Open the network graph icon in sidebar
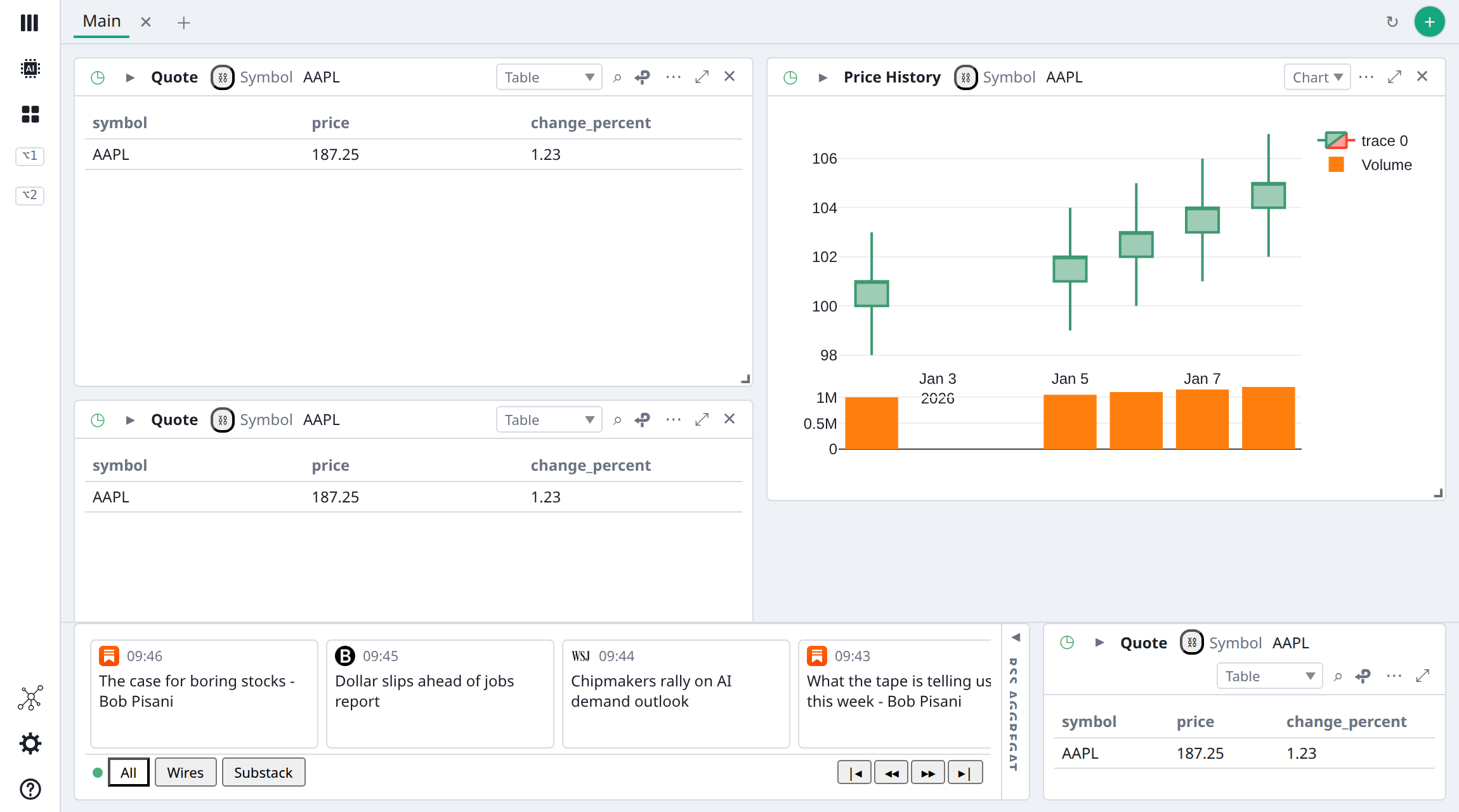The image size is (1459, 812). [x=30, y=698]
